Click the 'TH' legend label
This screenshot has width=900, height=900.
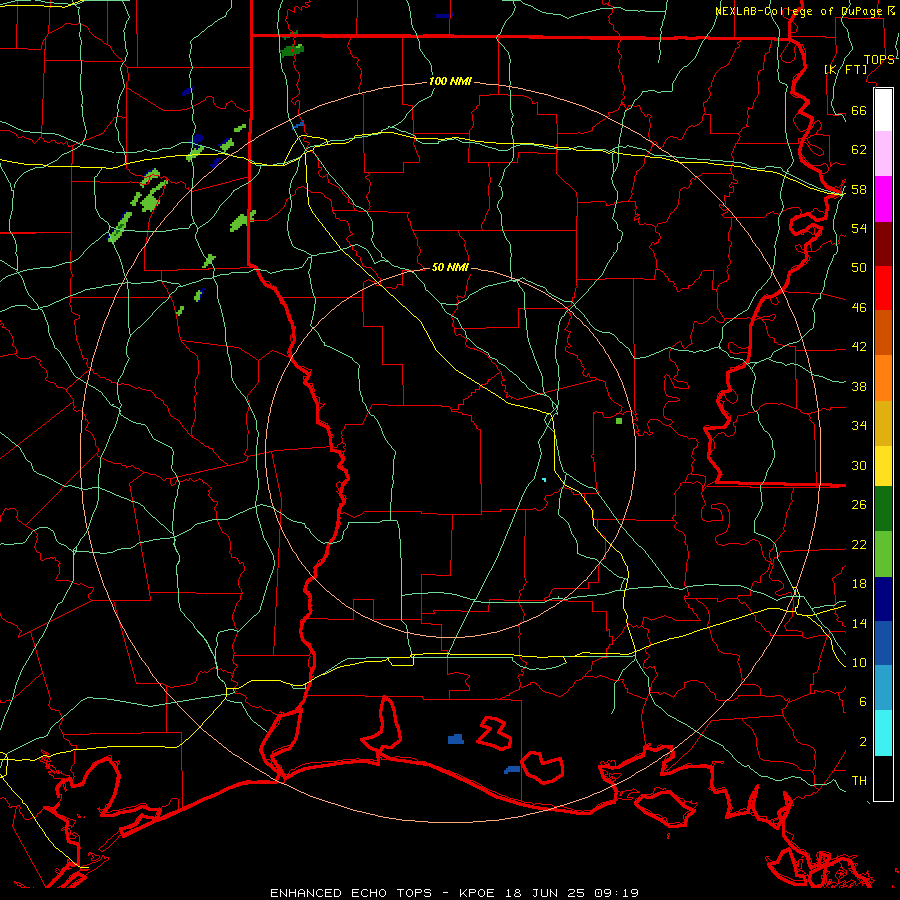(x=859, y=781)
